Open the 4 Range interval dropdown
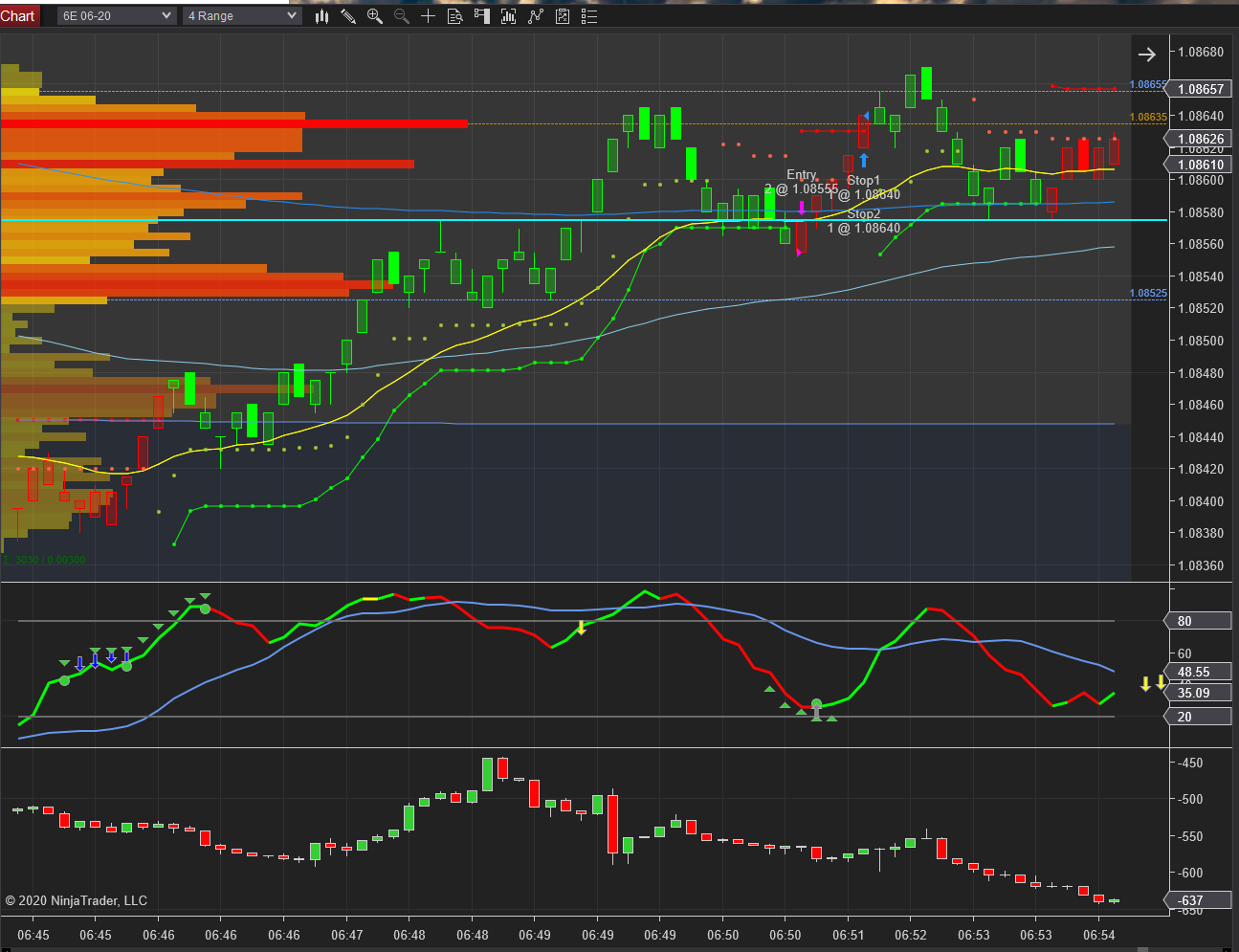Screen dimensions: 1239x952 (x=243, y=16)
